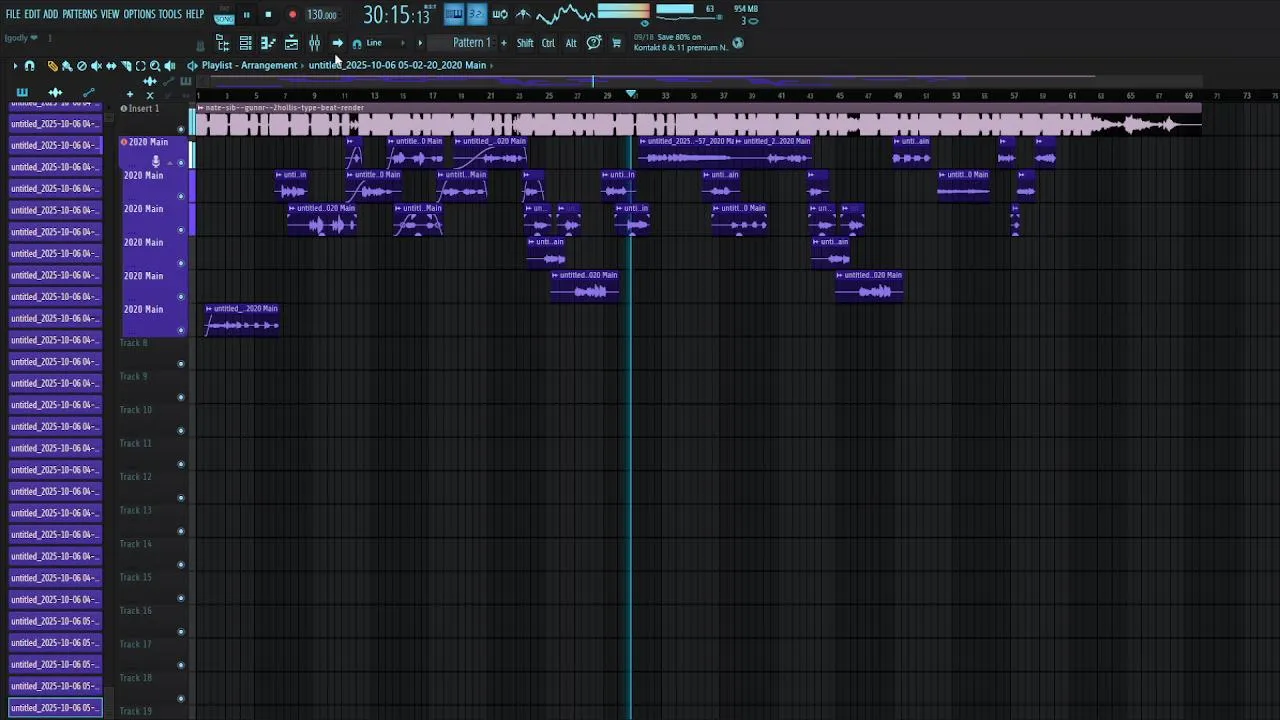Image resolution: width=1280 pixels, height=720 pixels.
Task: Open the Playlist view from top toolbar
Action: (291, 43)
